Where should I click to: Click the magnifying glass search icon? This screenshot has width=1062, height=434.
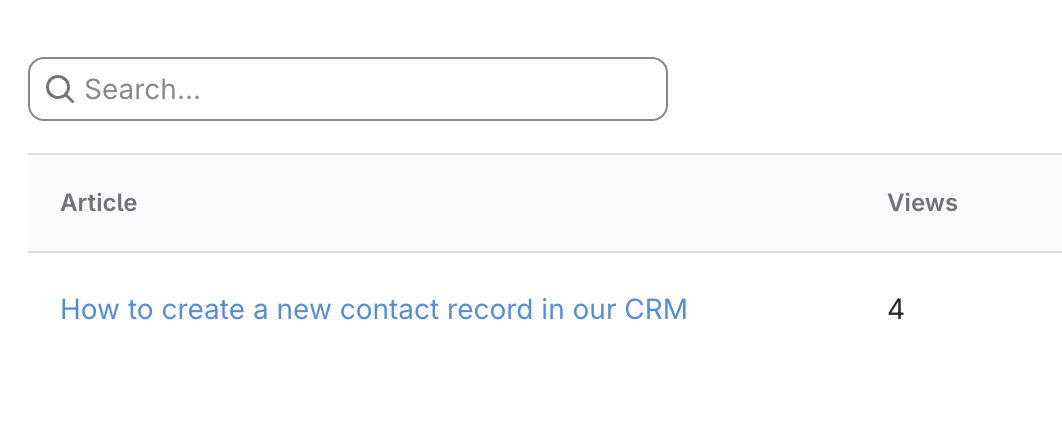[60, 90]
